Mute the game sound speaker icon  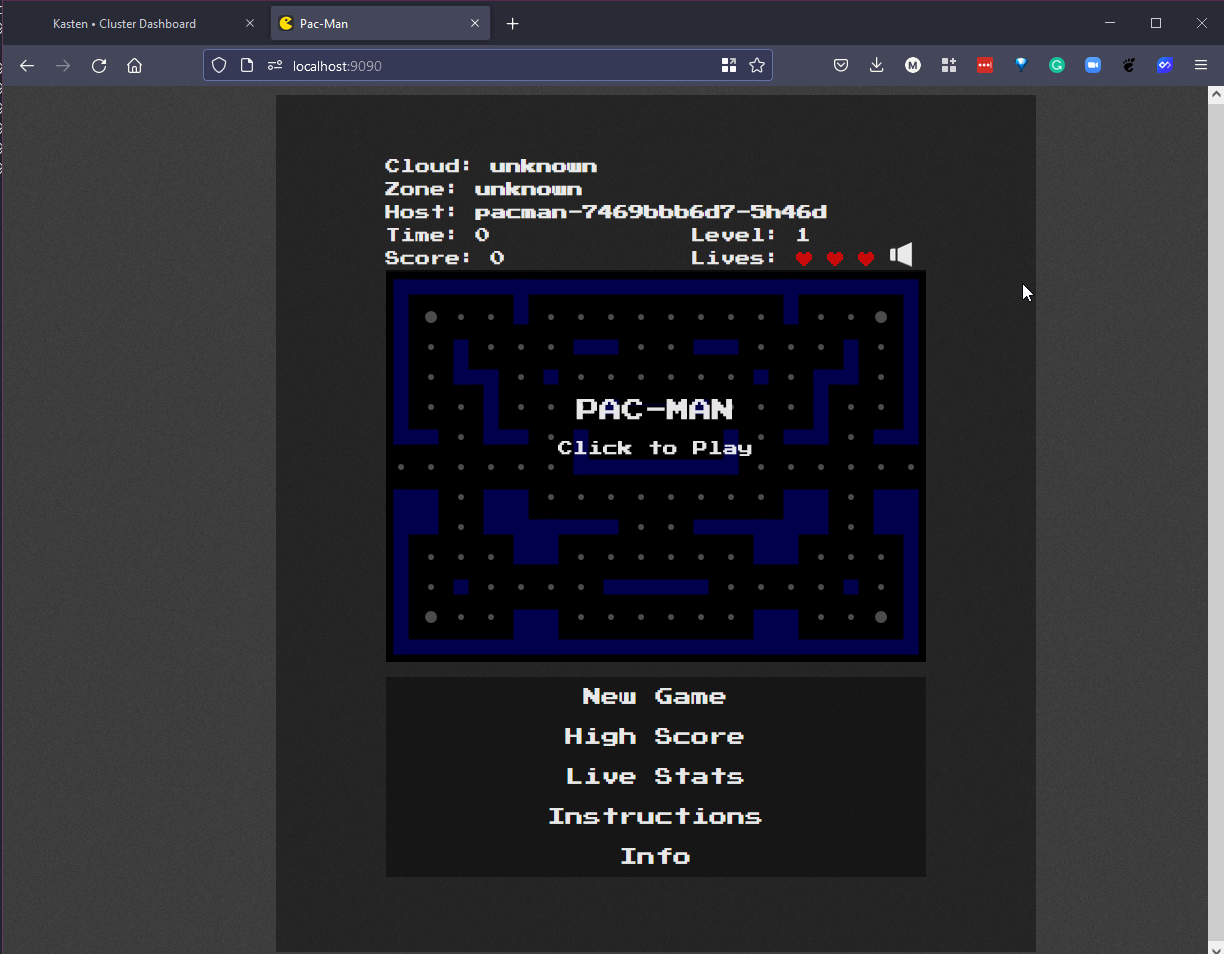901,256
